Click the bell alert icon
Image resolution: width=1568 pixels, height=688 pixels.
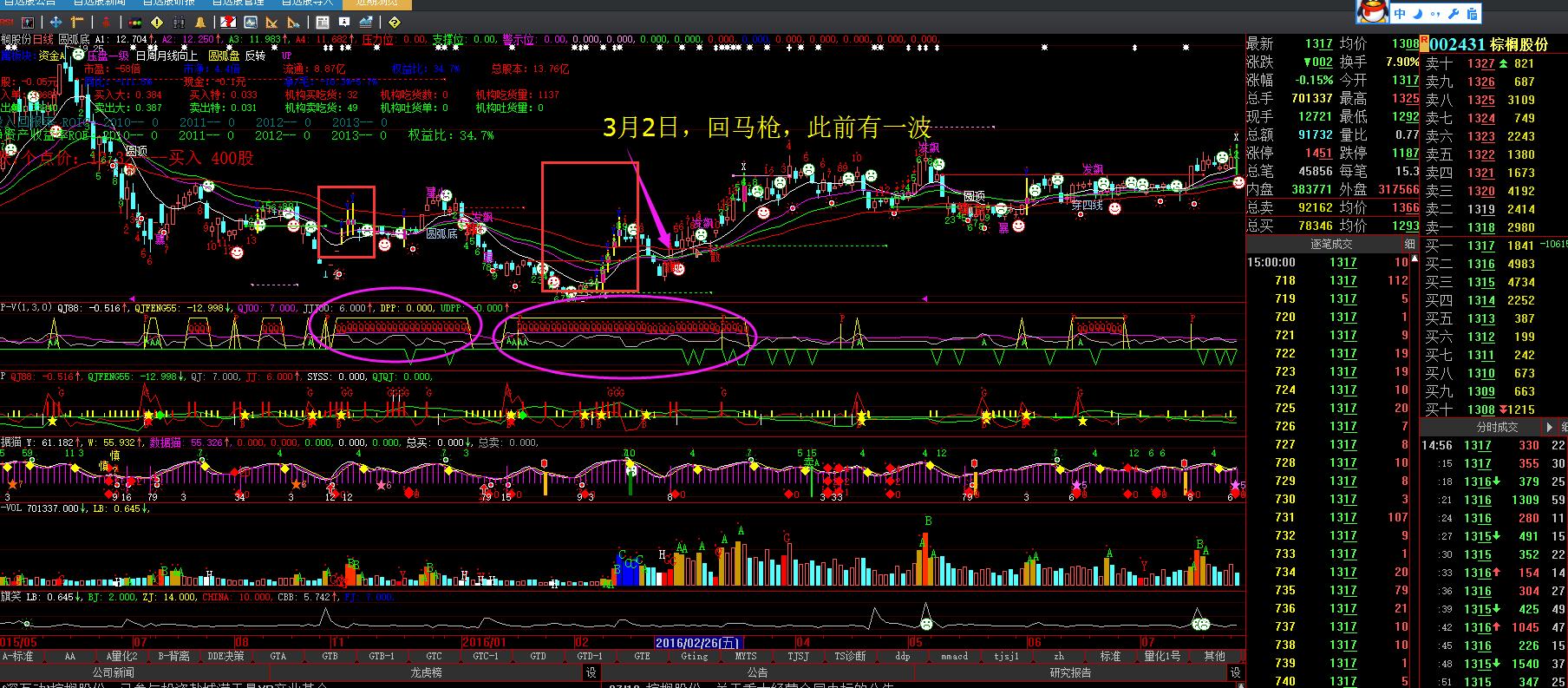click(200, 23)
